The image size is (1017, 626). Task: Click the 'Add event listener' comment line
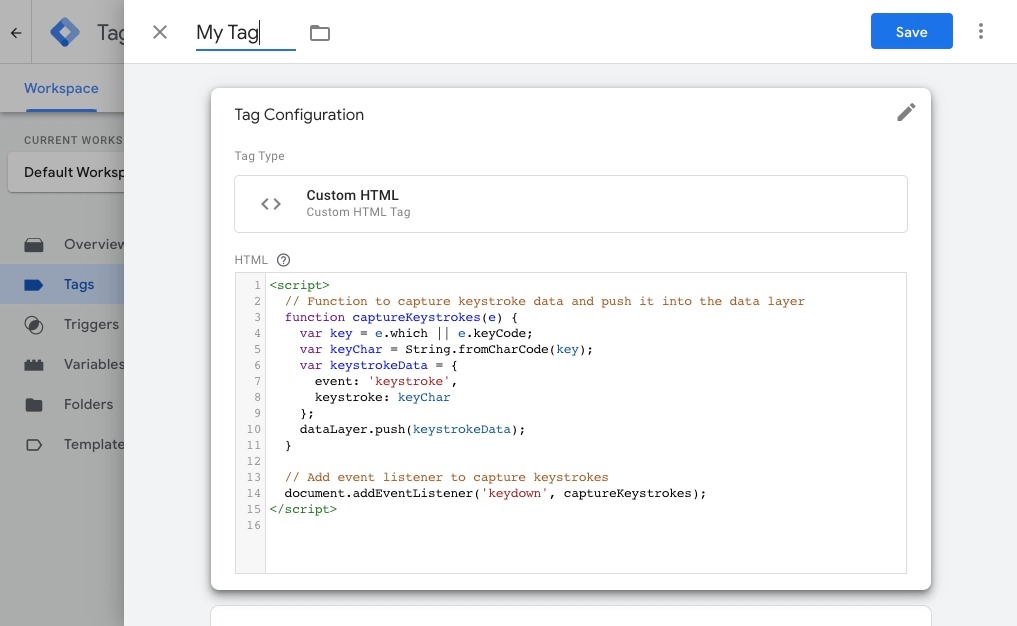tap(446, 477)
